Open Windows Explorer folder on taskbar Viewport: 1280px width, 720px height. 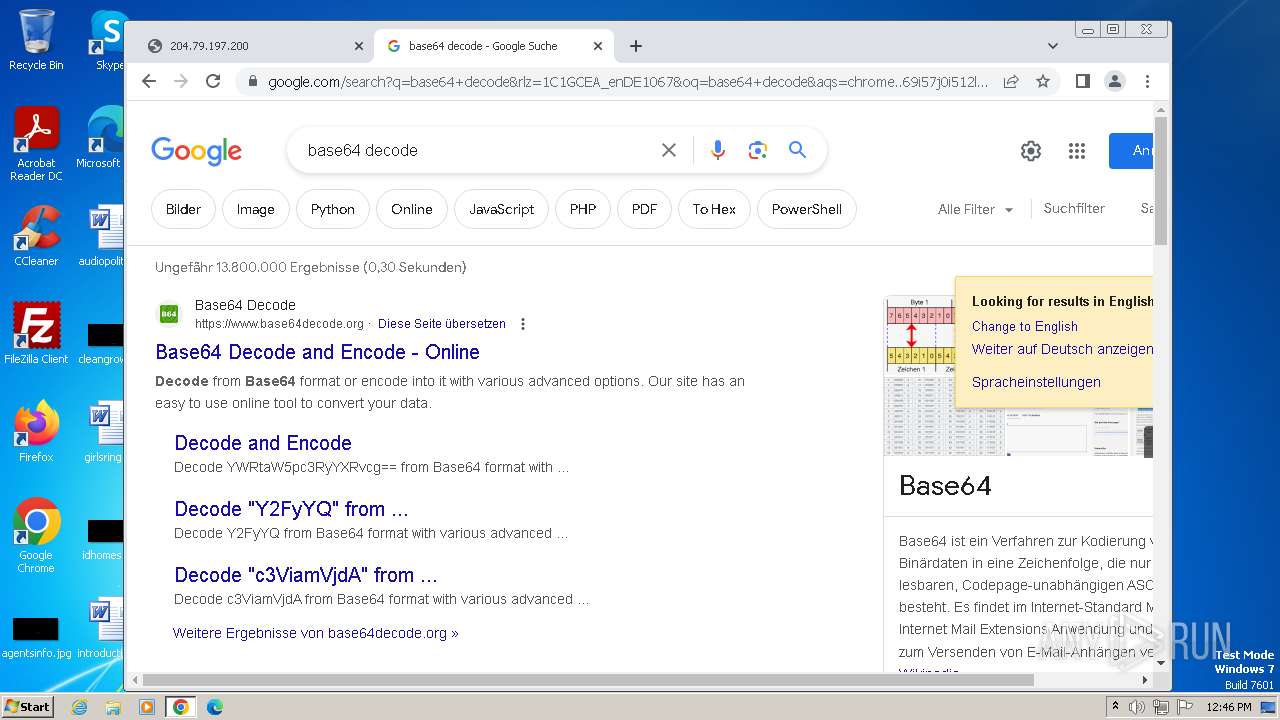[113, 707]
